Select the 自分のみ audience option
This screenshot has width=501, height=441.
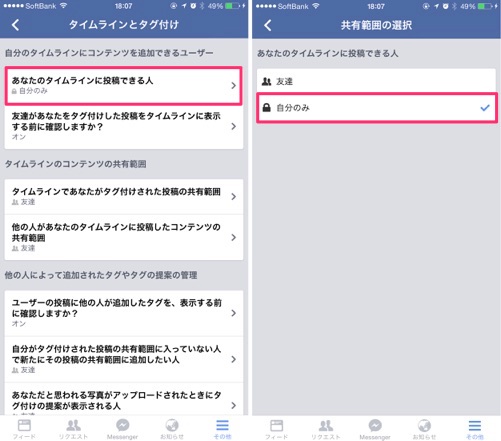(x=377, y=108)
